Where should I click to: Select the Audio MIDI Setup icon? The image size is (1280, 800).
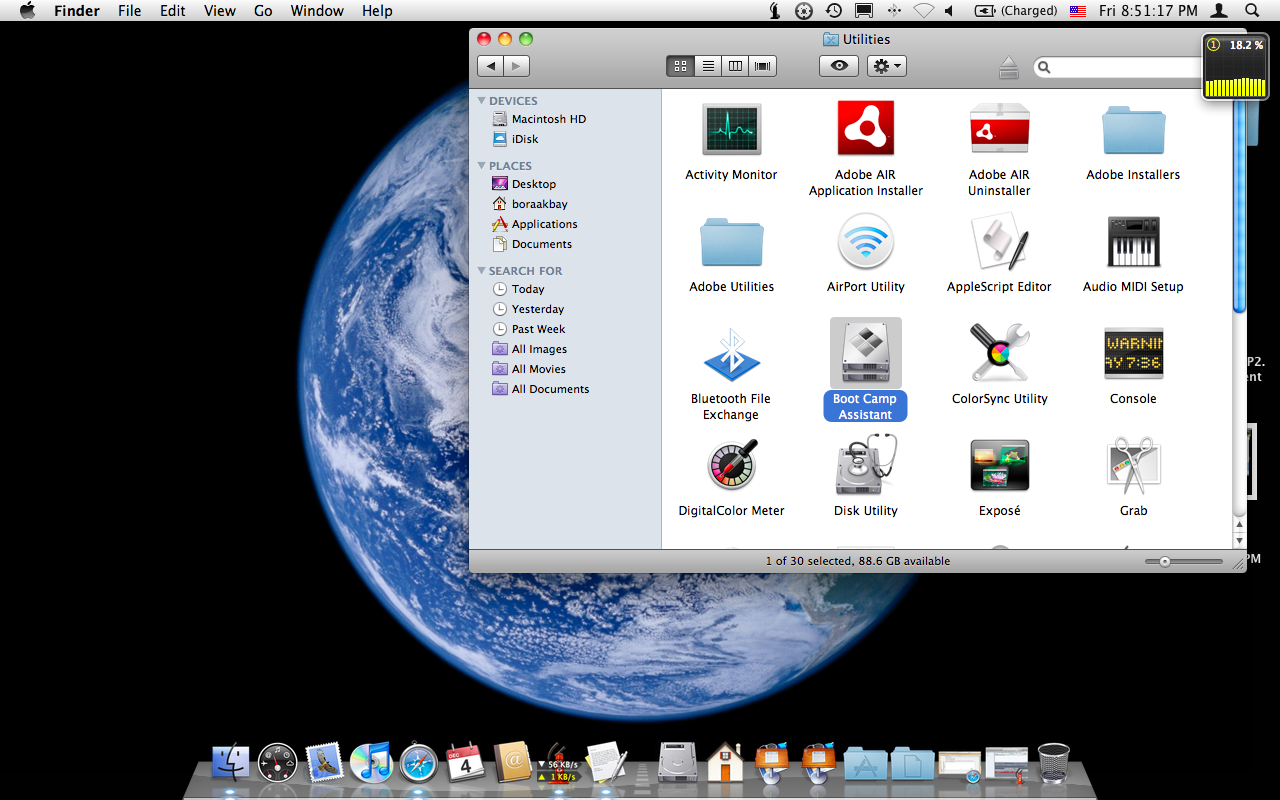click(1133, 241)
